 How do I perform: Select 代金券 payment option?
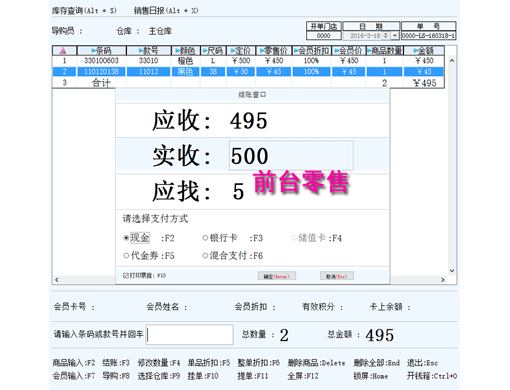(141, 256)
